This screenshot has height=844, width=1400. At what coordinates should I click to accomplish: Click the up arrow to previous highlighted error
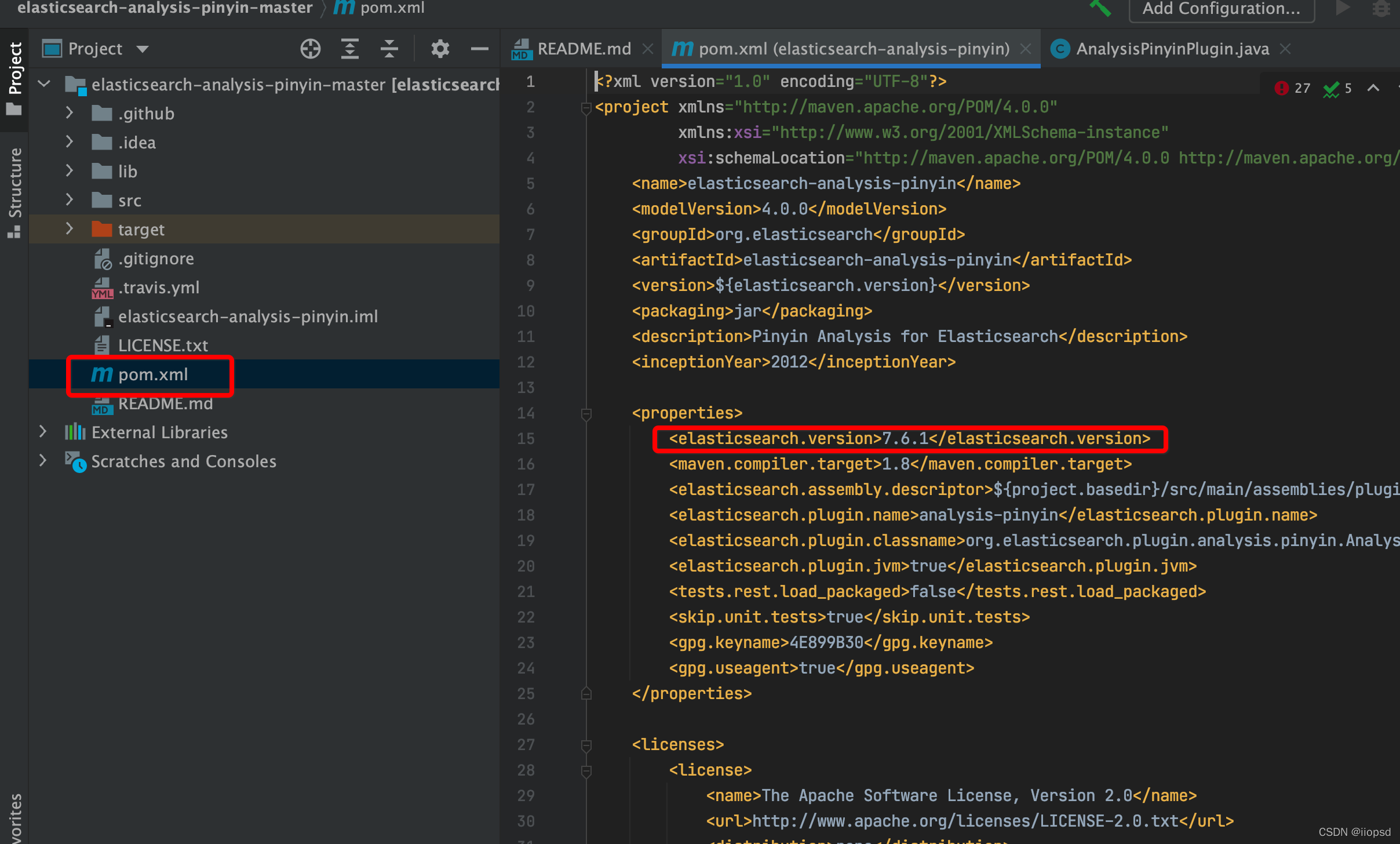coord(1373,88)
